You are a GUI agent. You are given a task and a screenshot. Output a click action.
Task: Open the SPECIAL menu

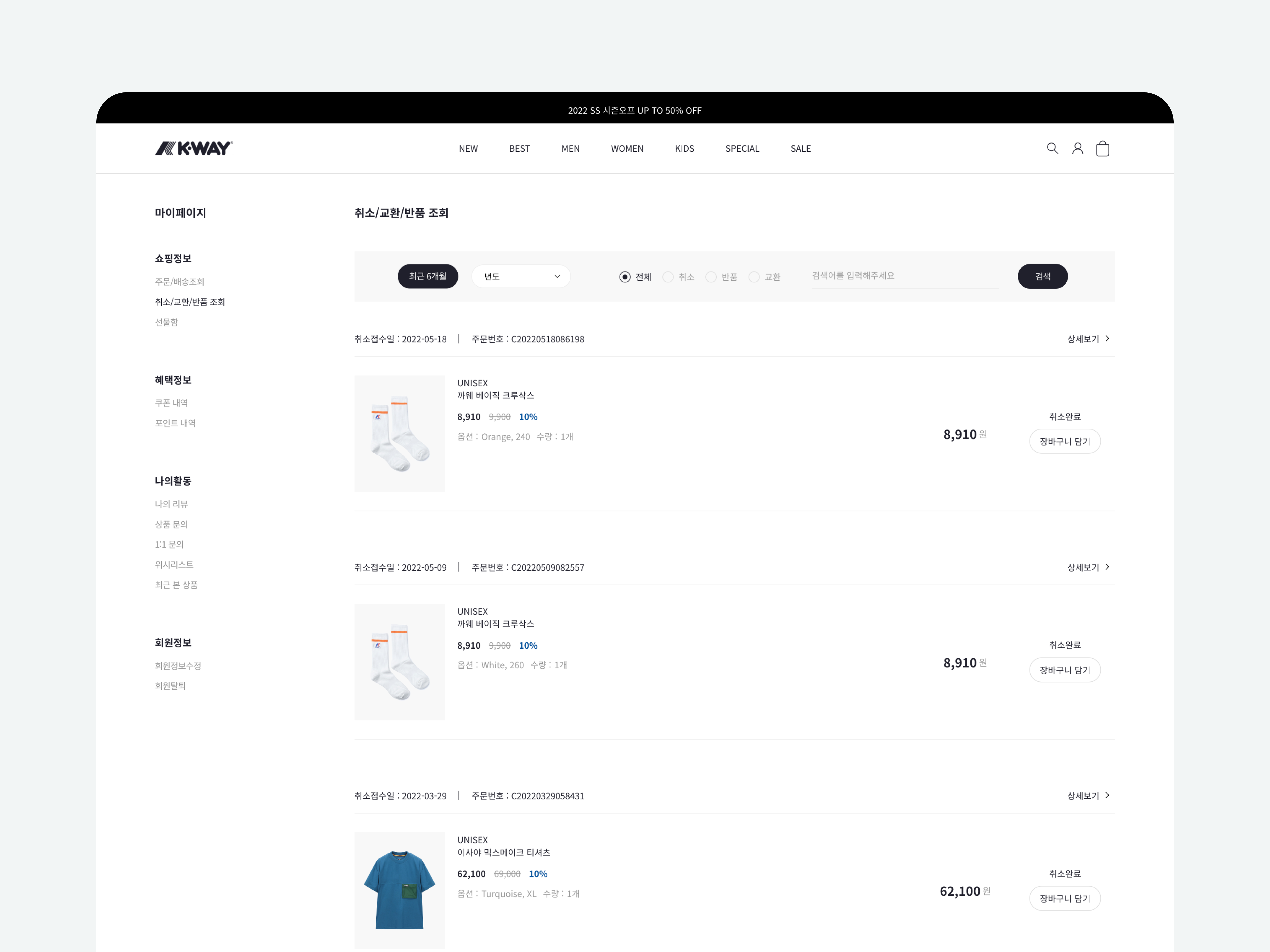(x=742, y=149)
